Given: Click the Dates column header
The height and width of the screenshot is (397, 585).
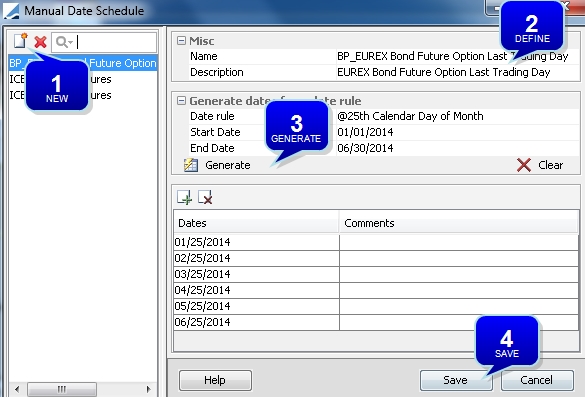Looking at the screenshot, I should 256,223.
